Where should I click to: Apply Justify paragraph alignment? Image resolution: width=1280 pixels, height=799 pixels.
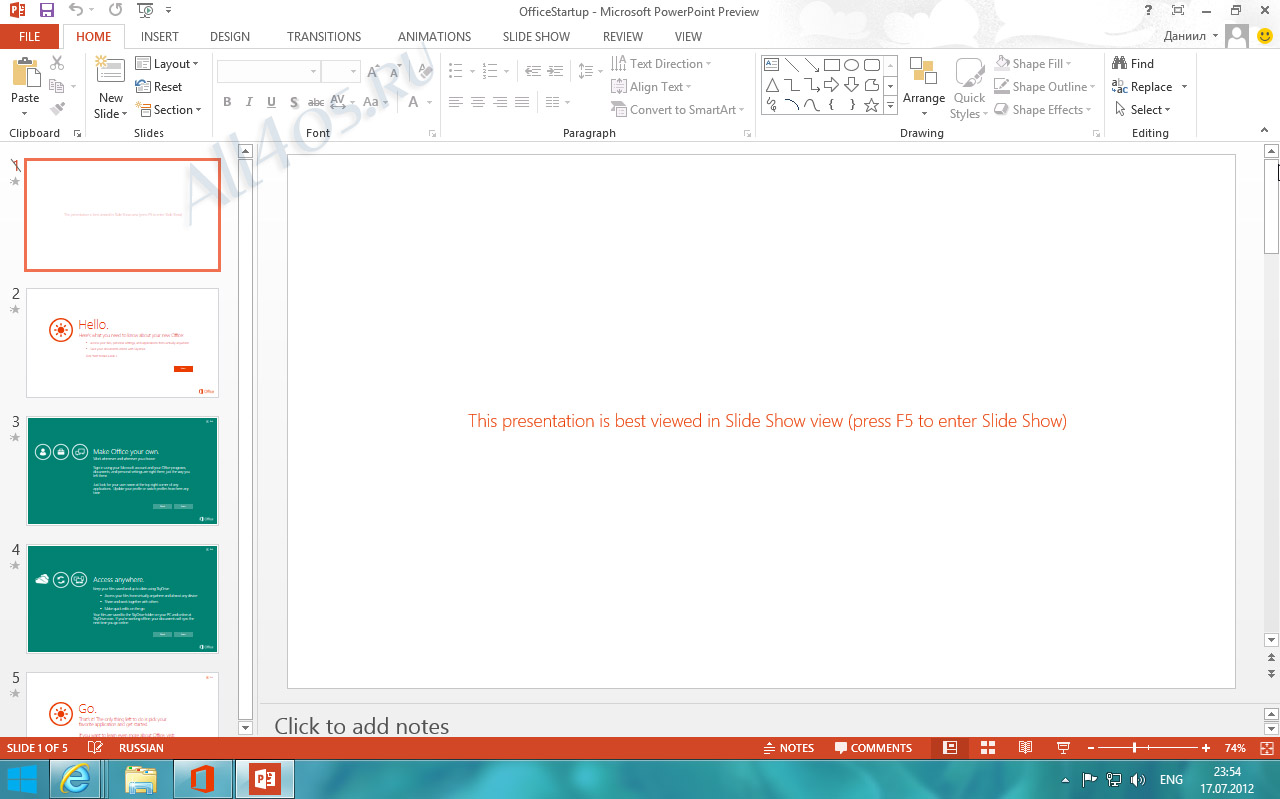[522, 102]
